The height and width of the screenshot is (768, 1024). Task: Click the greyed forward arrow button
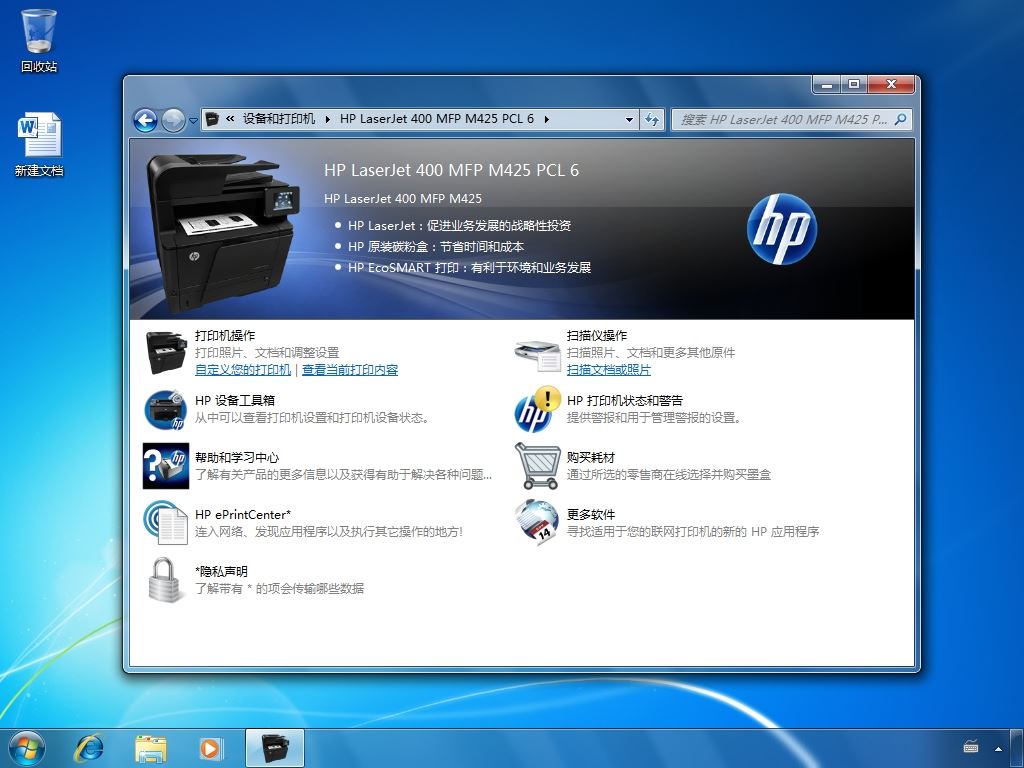coord(173,120)
